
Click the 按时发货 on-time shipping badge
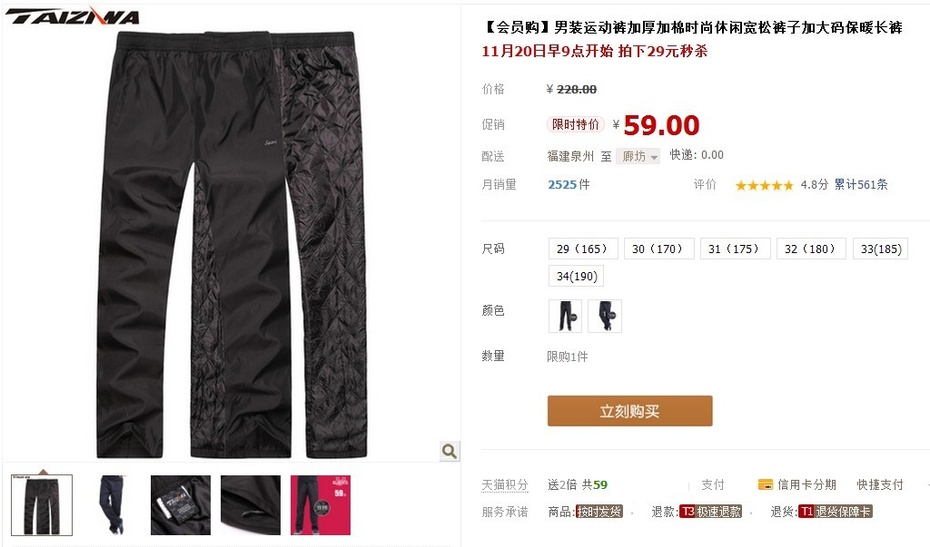tap(599, 511)
